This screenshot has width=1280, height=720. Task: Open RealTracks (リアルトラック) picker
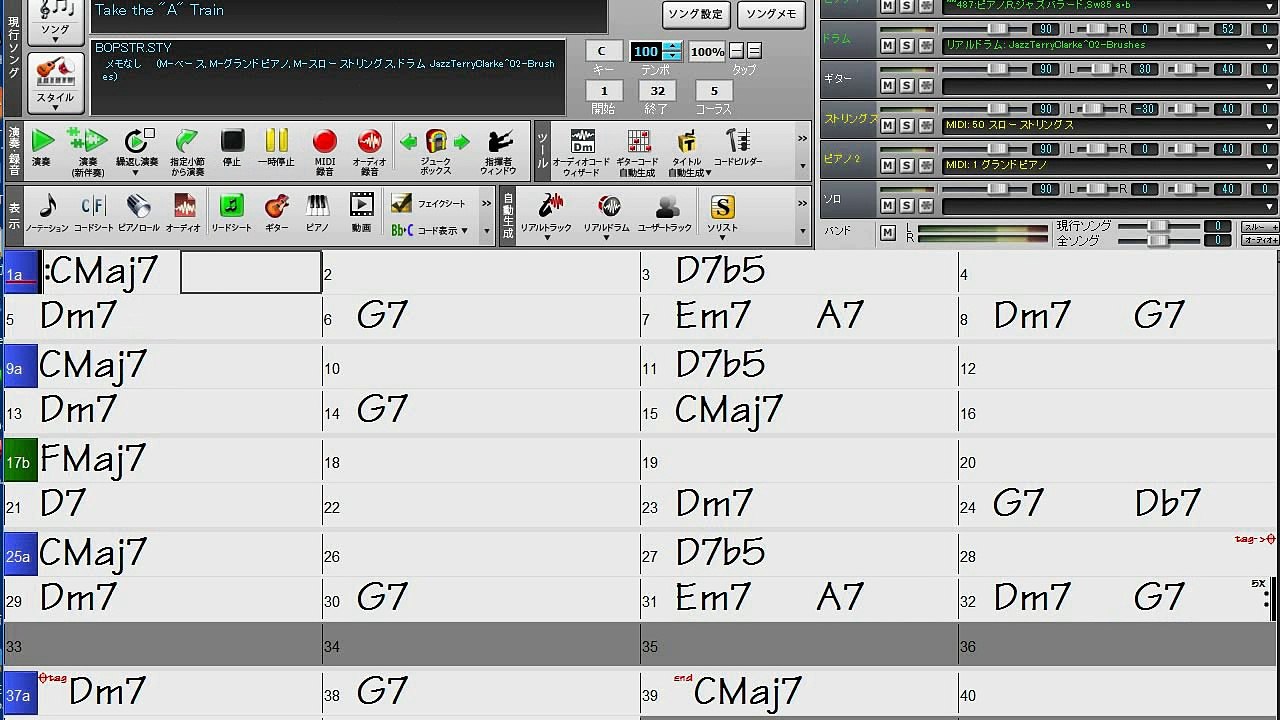click(x=546, y=213)
